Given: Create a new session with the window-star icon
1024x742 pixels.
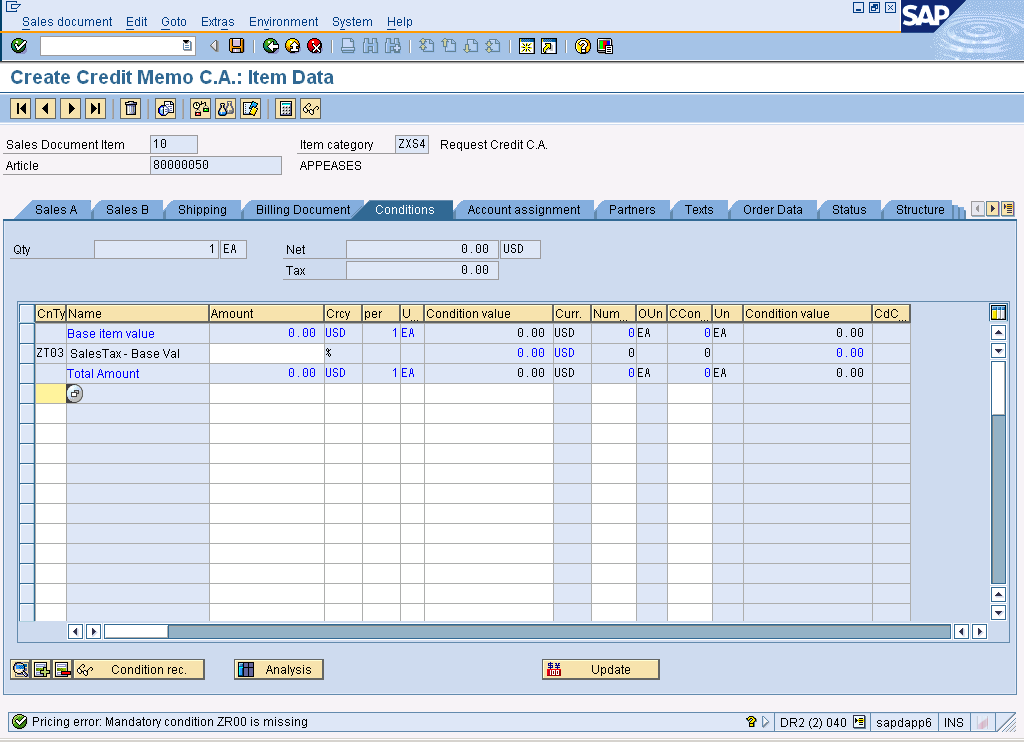Looking at the screenshot, I should (x=526, y=46).
